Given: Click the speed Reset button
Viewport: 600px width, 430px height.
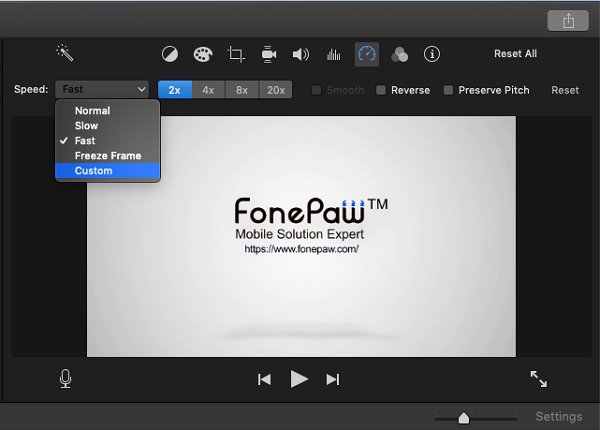Looking at the screenshot, I should coord(565,90).
